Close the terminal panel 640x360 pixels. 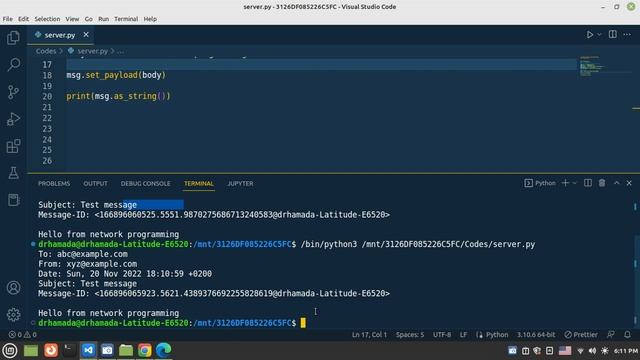point(629,183)
